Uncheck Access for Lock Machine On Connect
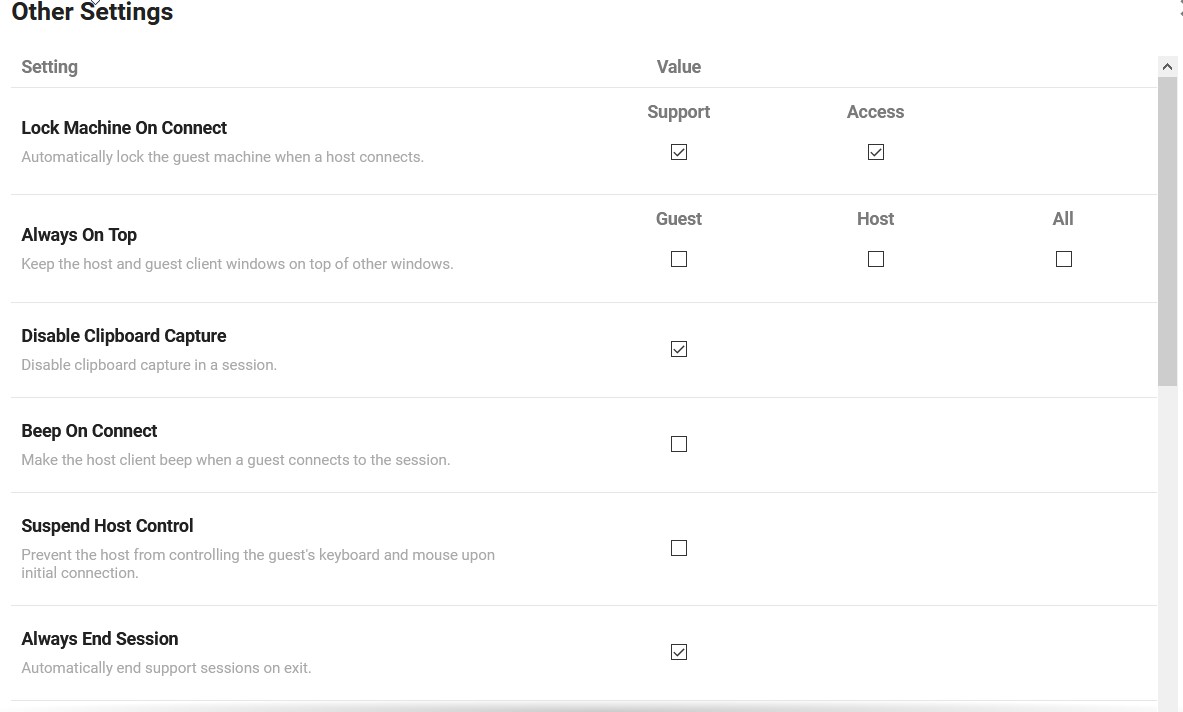Screen dimensions: 1183x712 click(876, 152)
